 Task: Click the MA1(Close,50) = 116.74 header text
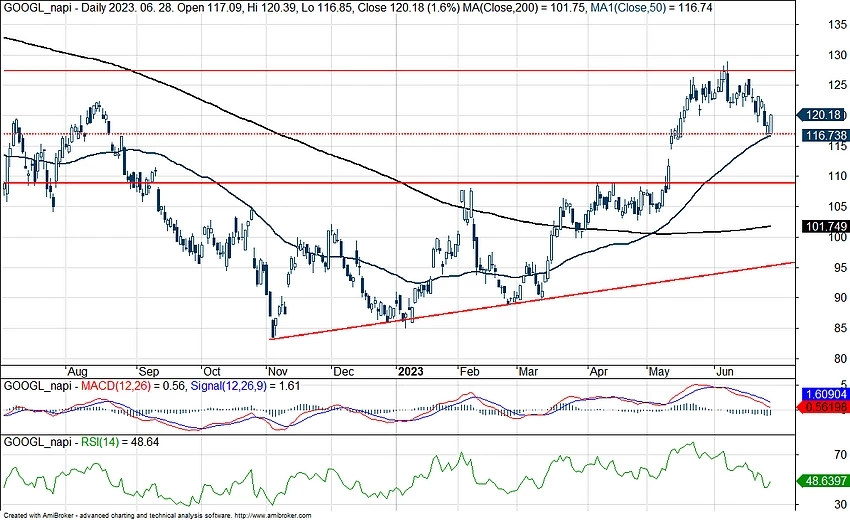click(x=652, y=8)
